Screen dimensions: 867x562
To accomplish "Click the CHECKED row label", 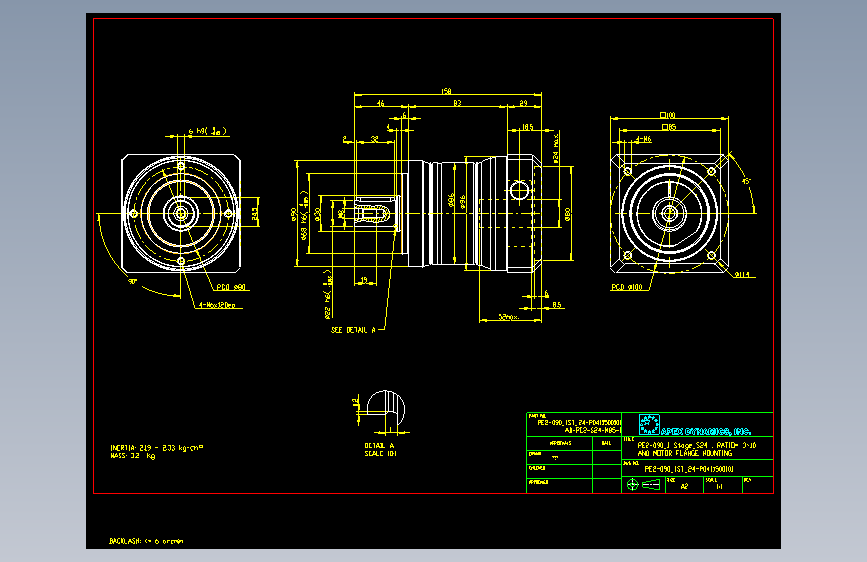I will (x=536, y=468).
